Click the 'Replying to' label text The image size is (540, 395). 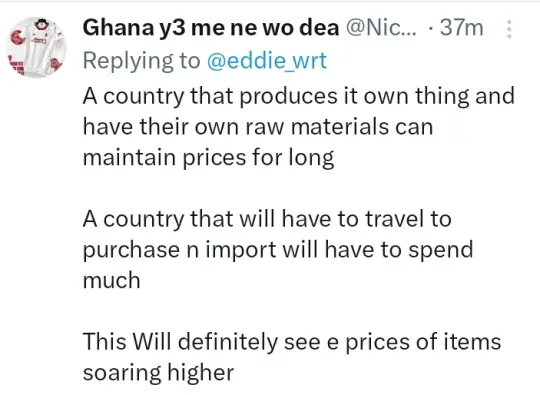pos(142,61)
